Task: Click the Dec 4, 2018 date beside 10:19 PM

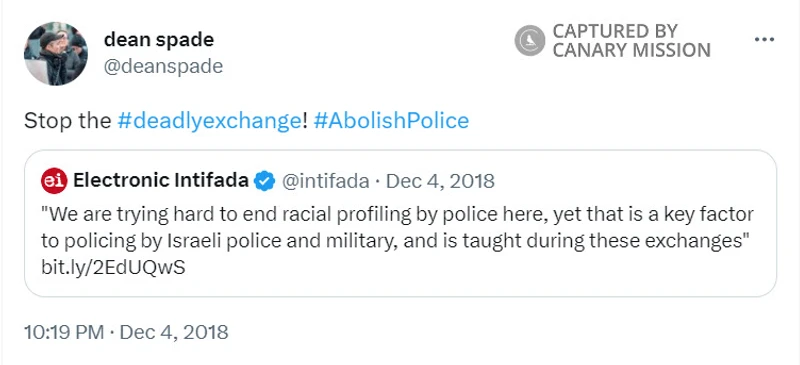Action: pyautogui.click(x=173, y=332)
